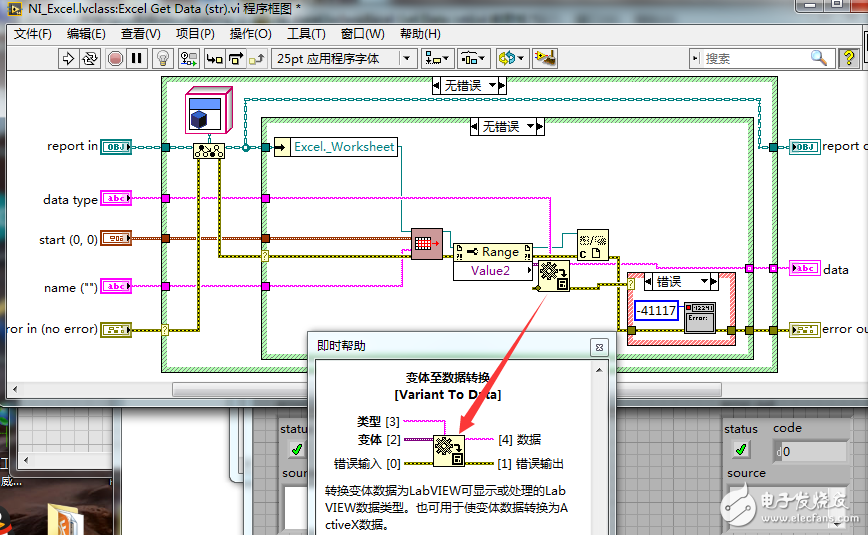Screen dimensions: 868x535
Task: Select the data output string terminal
Action: pos(804,269)
